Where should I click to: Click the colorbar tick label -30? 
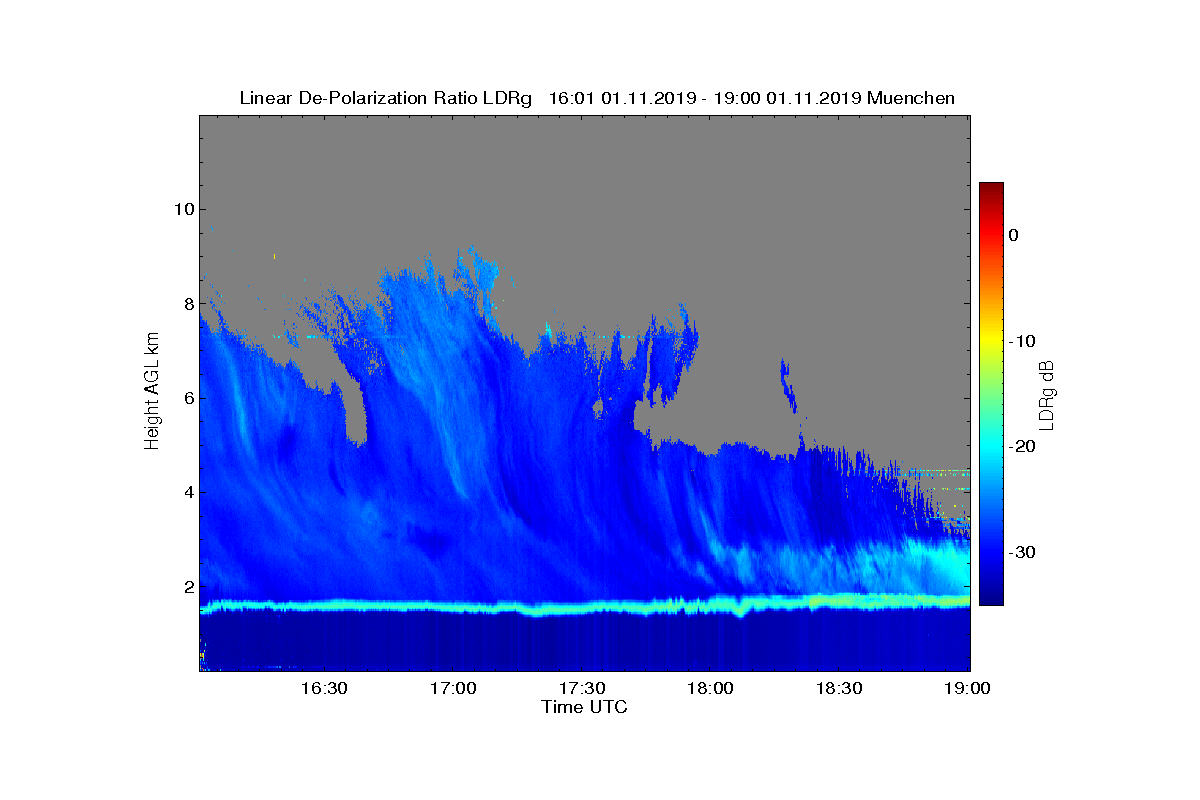pyautogui.click(x=1021, y=553)
